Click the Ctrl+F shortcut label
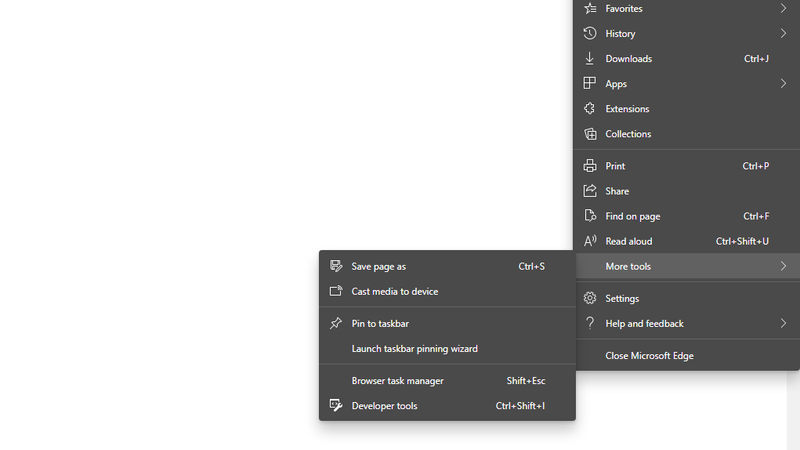Screen dimensions: 800x450 click(x=756, y=216)
